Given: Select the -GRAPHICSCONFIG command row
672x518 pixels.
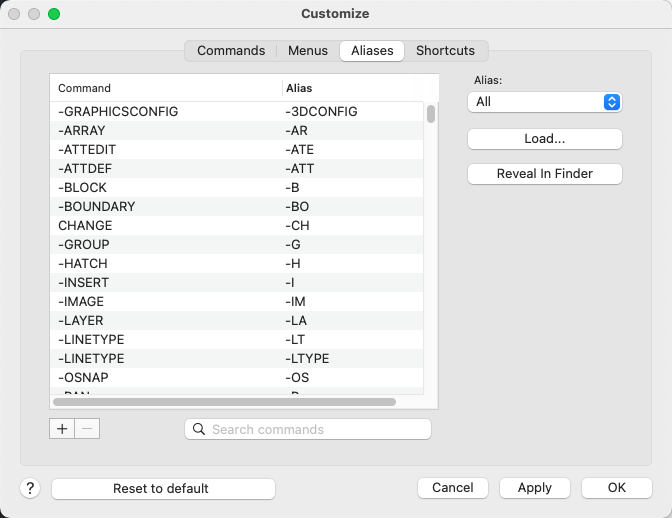Looking at the screenshot, I should (170, 112).
